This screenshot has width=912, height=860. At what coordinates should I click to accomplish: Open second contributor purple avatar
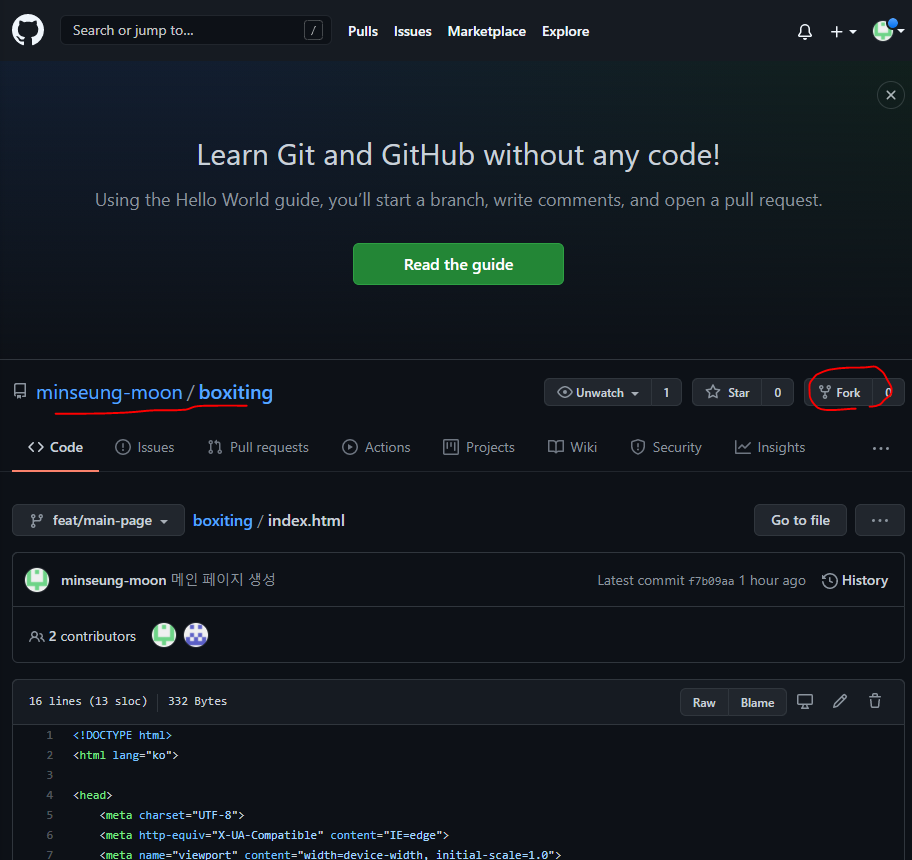[196, 635]
